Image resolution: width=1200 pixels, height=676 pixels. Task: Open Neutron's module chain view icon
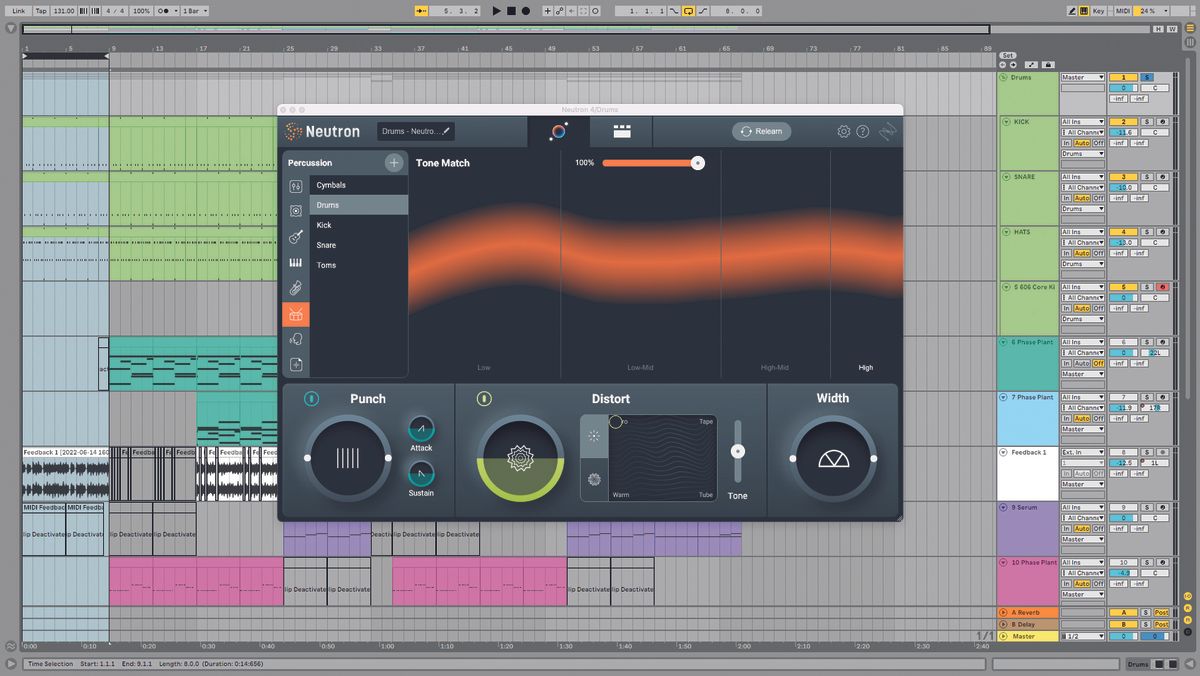tap(623, 131)
